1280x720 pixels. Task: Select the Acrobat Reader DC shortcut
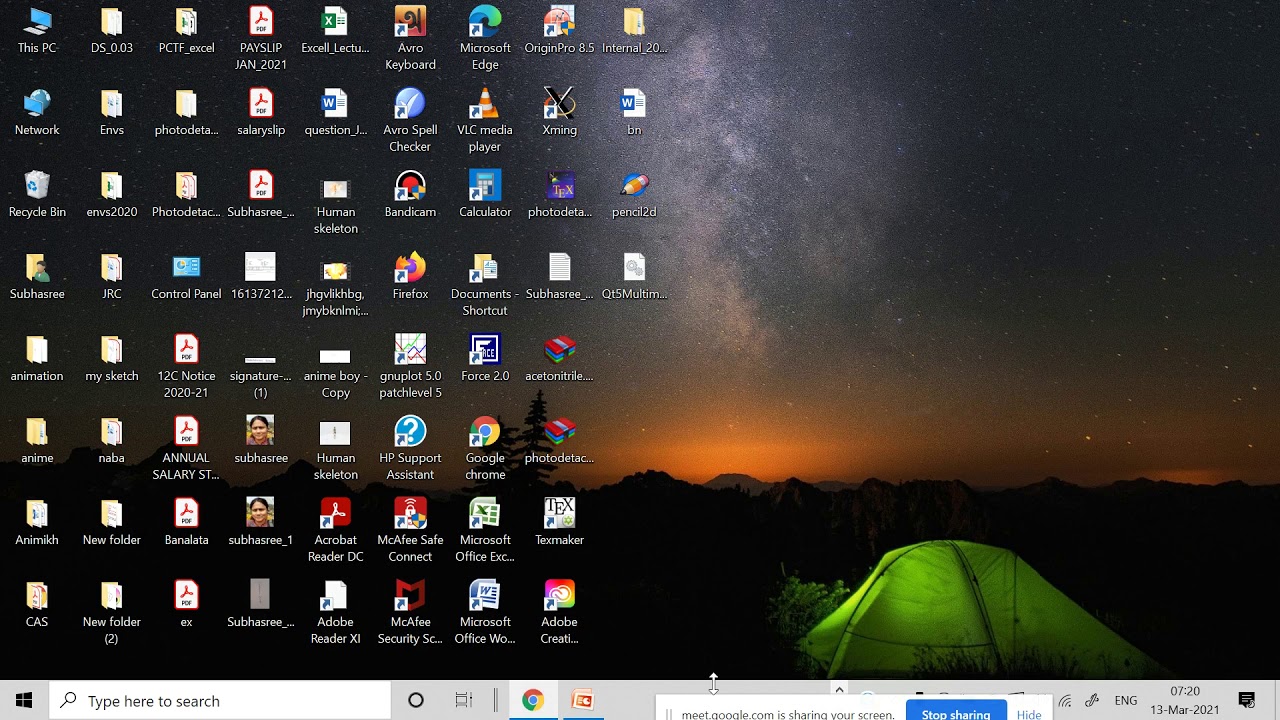click(335, 531)
